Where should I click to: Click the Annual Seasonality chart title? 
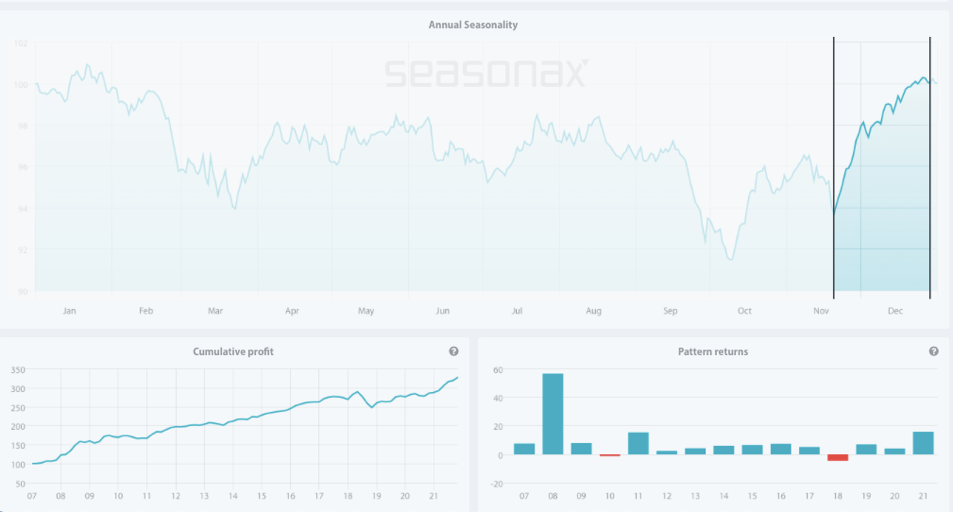[473, 25]
